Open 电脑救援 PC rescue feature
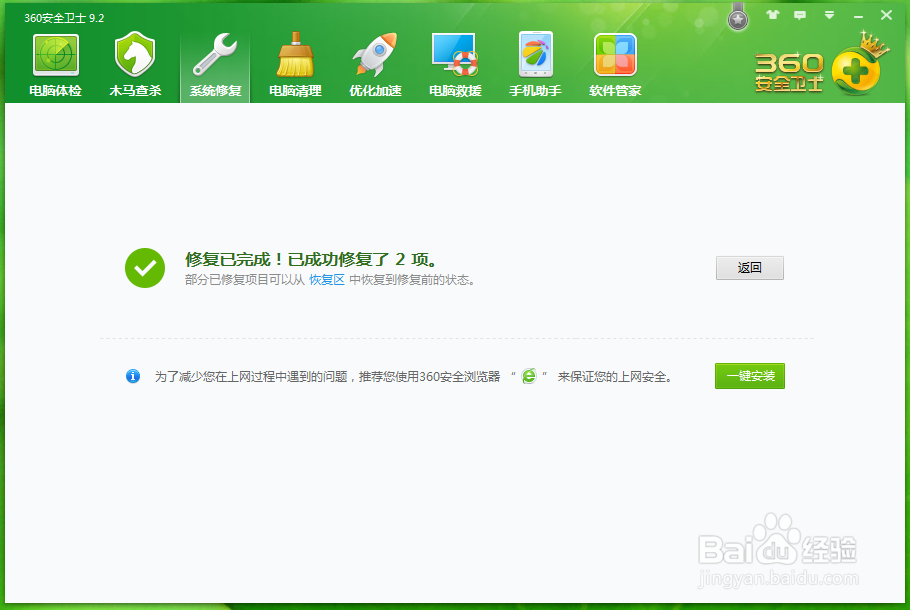The image size is (910, 610). (454, 62)
